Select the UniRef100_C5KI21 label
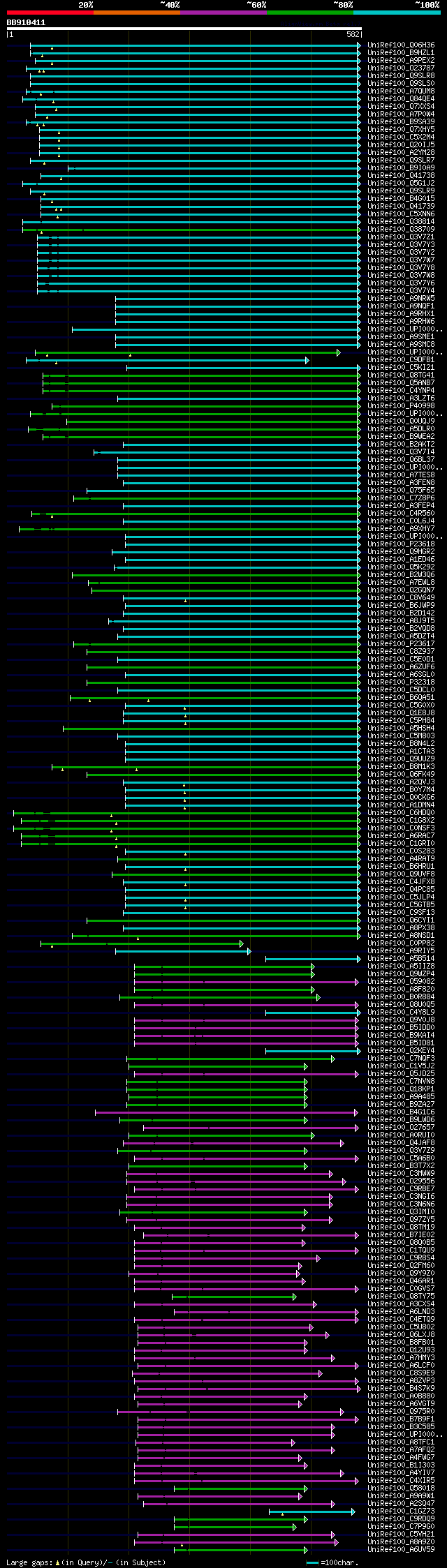447x1568 pixels. coord(401,367)
